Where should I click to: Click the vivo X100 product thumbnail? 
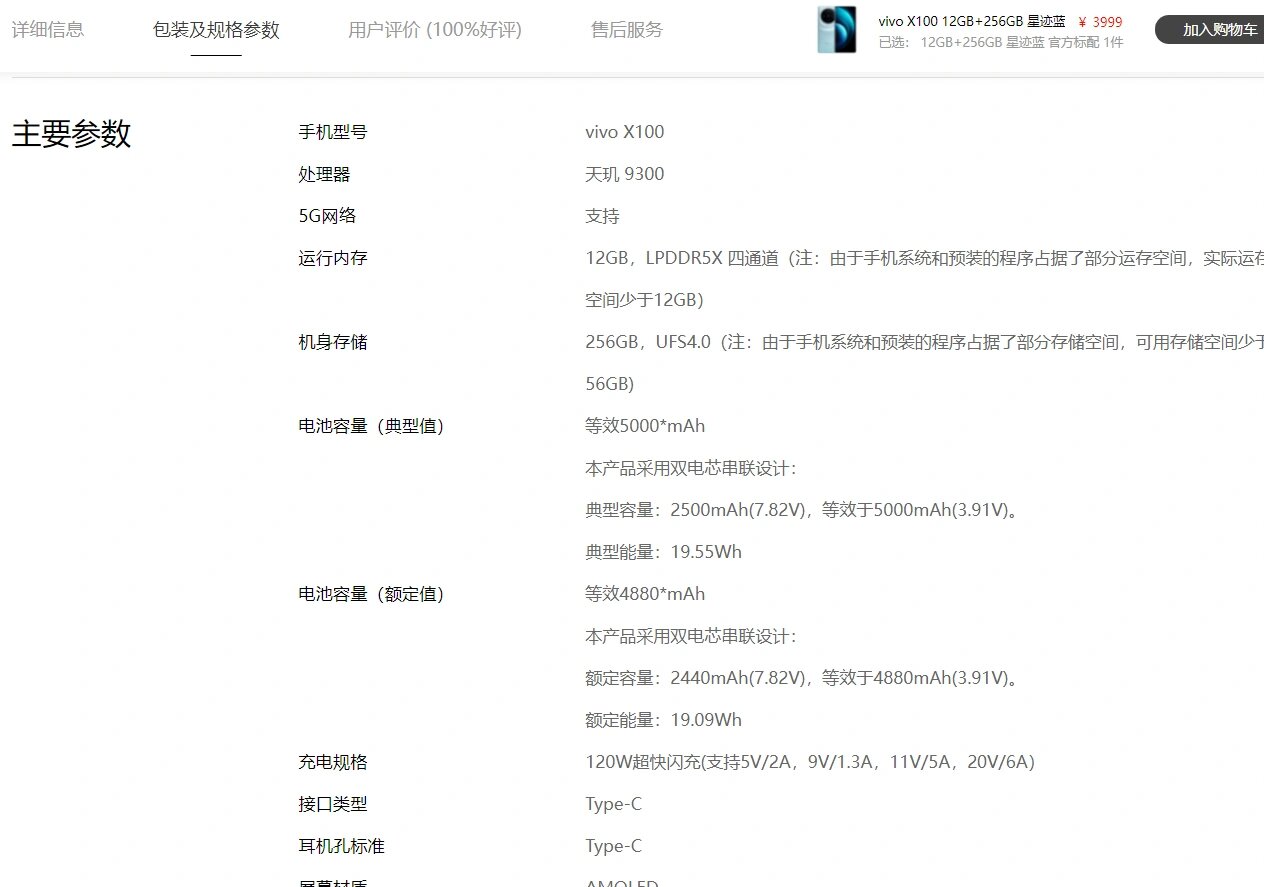point(837,29)
